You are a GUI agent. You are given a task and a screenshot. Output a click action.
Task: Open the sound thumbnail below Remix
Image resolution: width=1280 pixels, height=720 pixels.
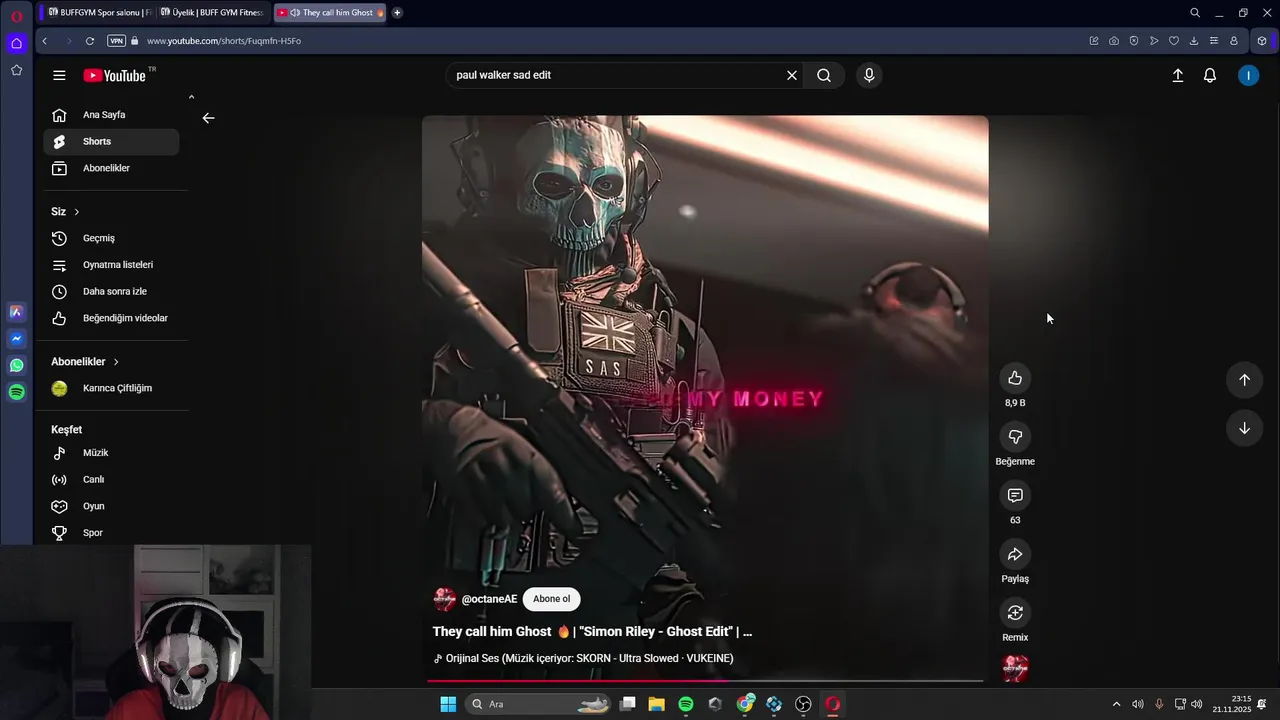pos(1015,668)
